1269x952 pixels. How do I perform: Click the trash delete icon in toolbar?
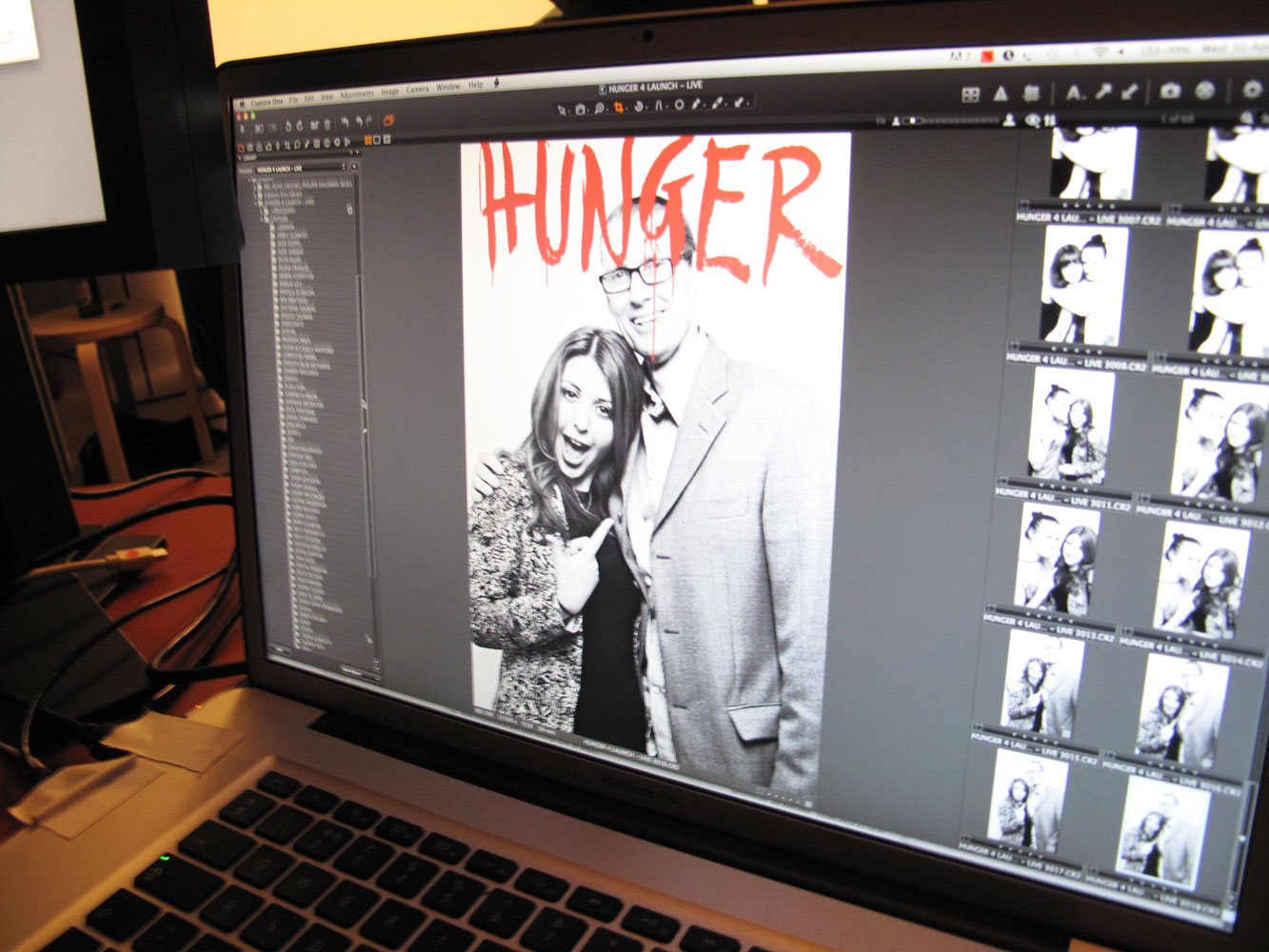[327, 125]
